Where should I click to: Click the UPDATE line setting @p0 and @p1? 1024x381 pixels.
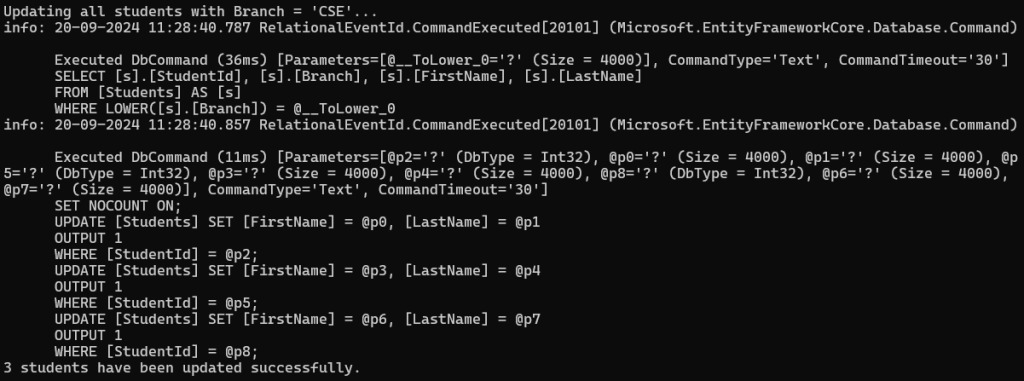pyautogui.click(x=297, y=222)
